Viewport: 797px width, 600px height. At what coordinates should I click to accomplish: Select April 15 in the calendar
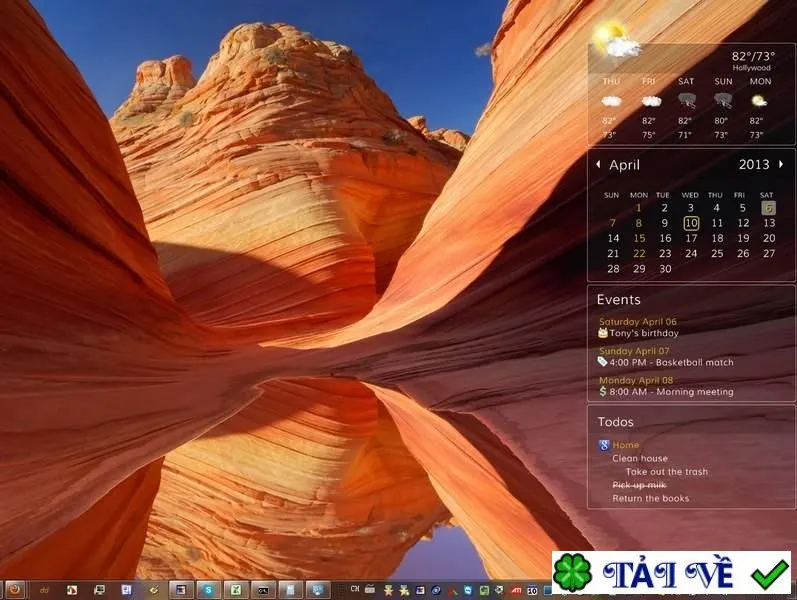coord(639,238)
